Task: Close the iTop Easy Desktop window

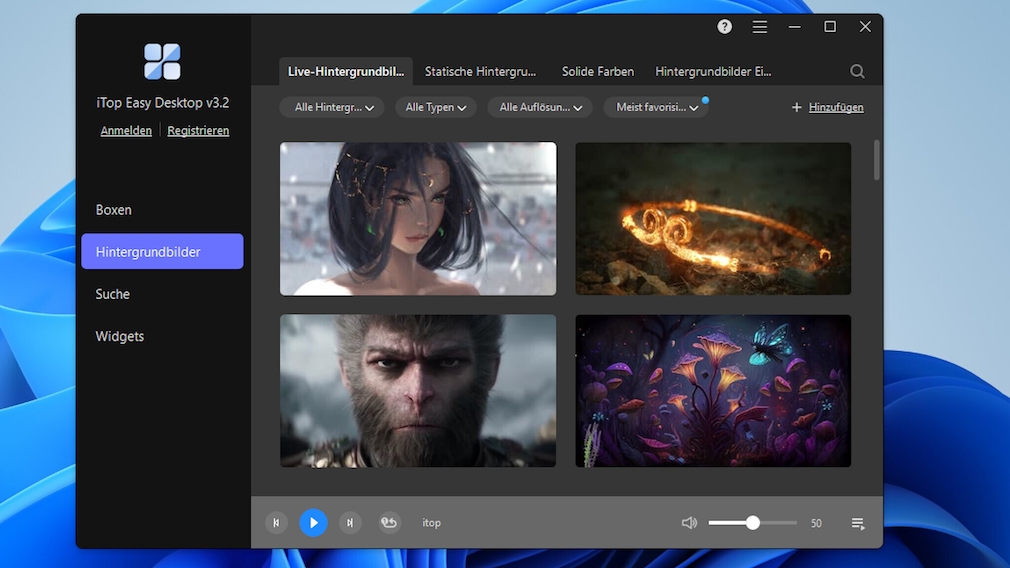Action: 865,26
